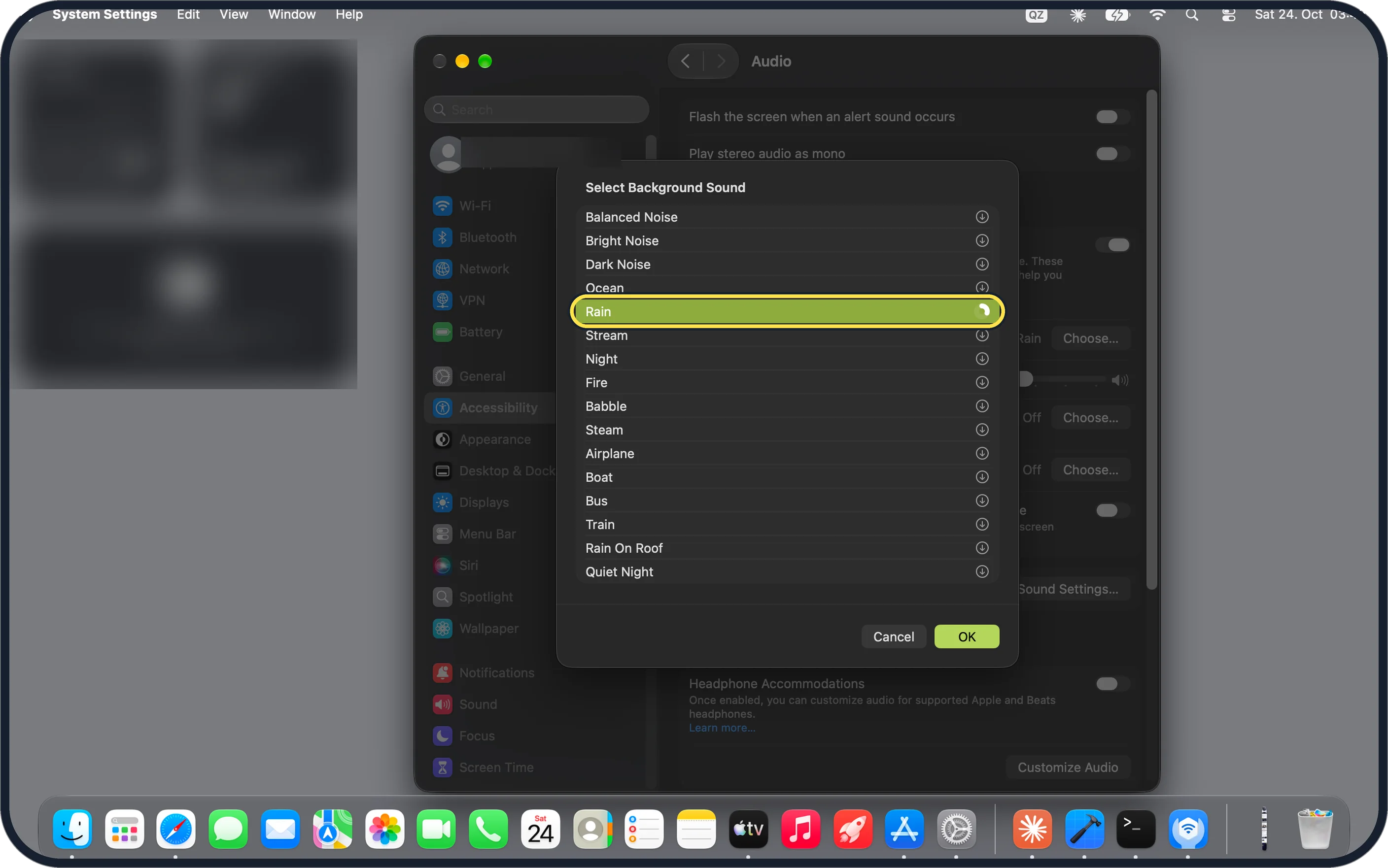1388x868 pixels.
Task: Open Wi-Fi status in menu bar
Action: point(1157,15)
